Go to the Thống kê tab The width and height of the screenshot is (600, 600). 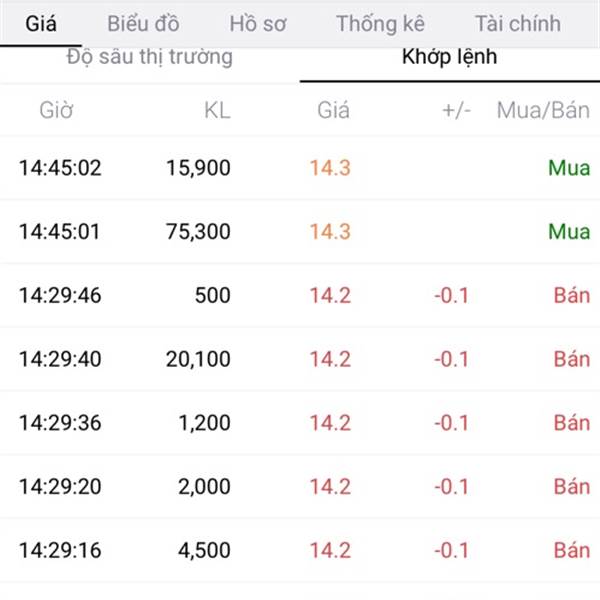coord(380,23)
